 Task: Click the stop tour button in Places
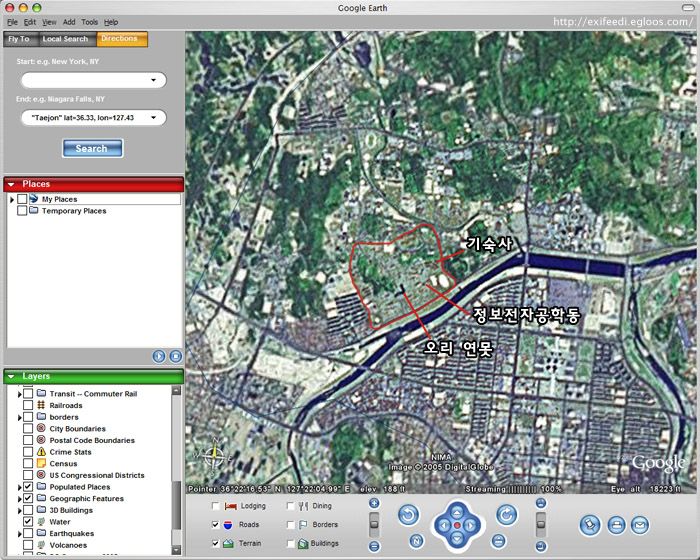(x=176, y=356)
